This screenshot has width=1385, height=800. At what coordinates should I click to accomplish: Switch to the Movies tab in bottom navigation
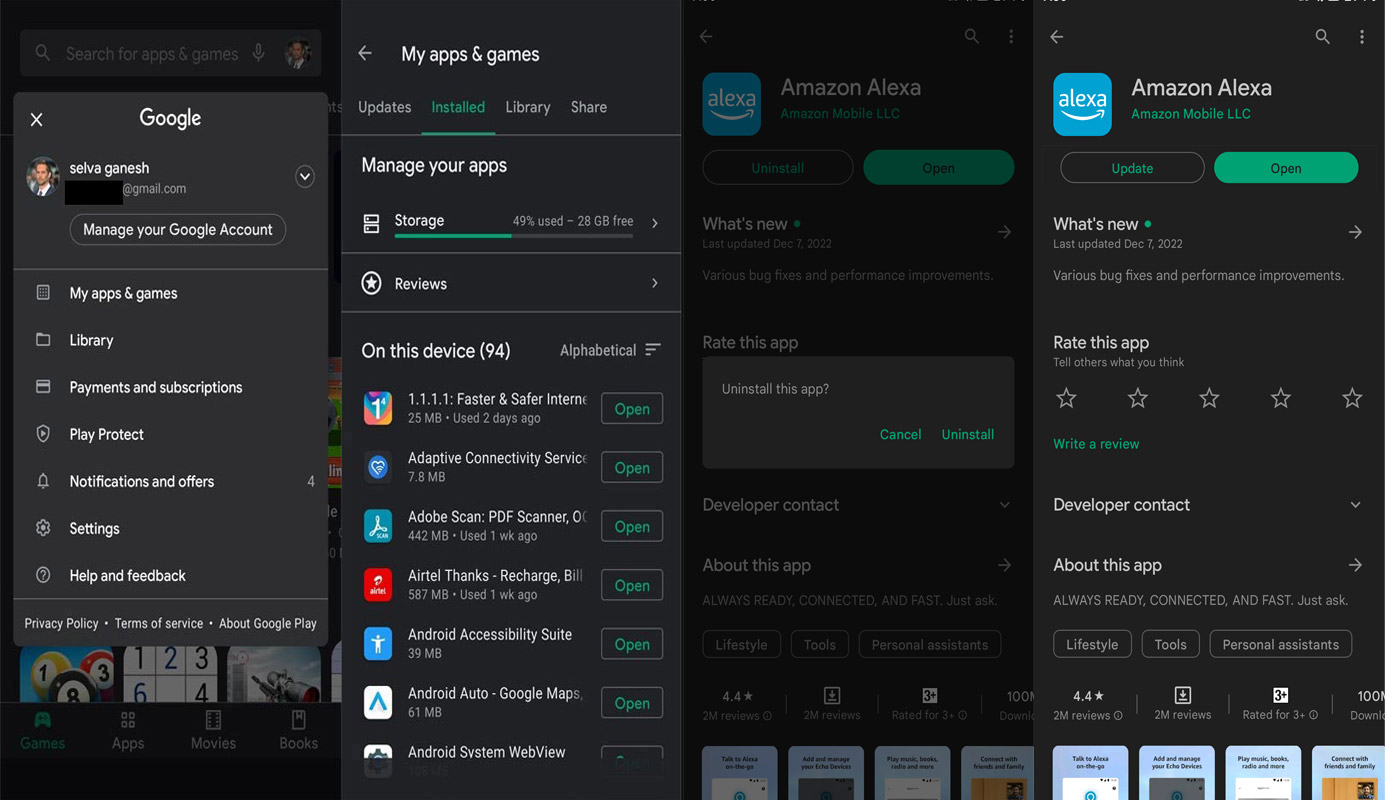213,731
